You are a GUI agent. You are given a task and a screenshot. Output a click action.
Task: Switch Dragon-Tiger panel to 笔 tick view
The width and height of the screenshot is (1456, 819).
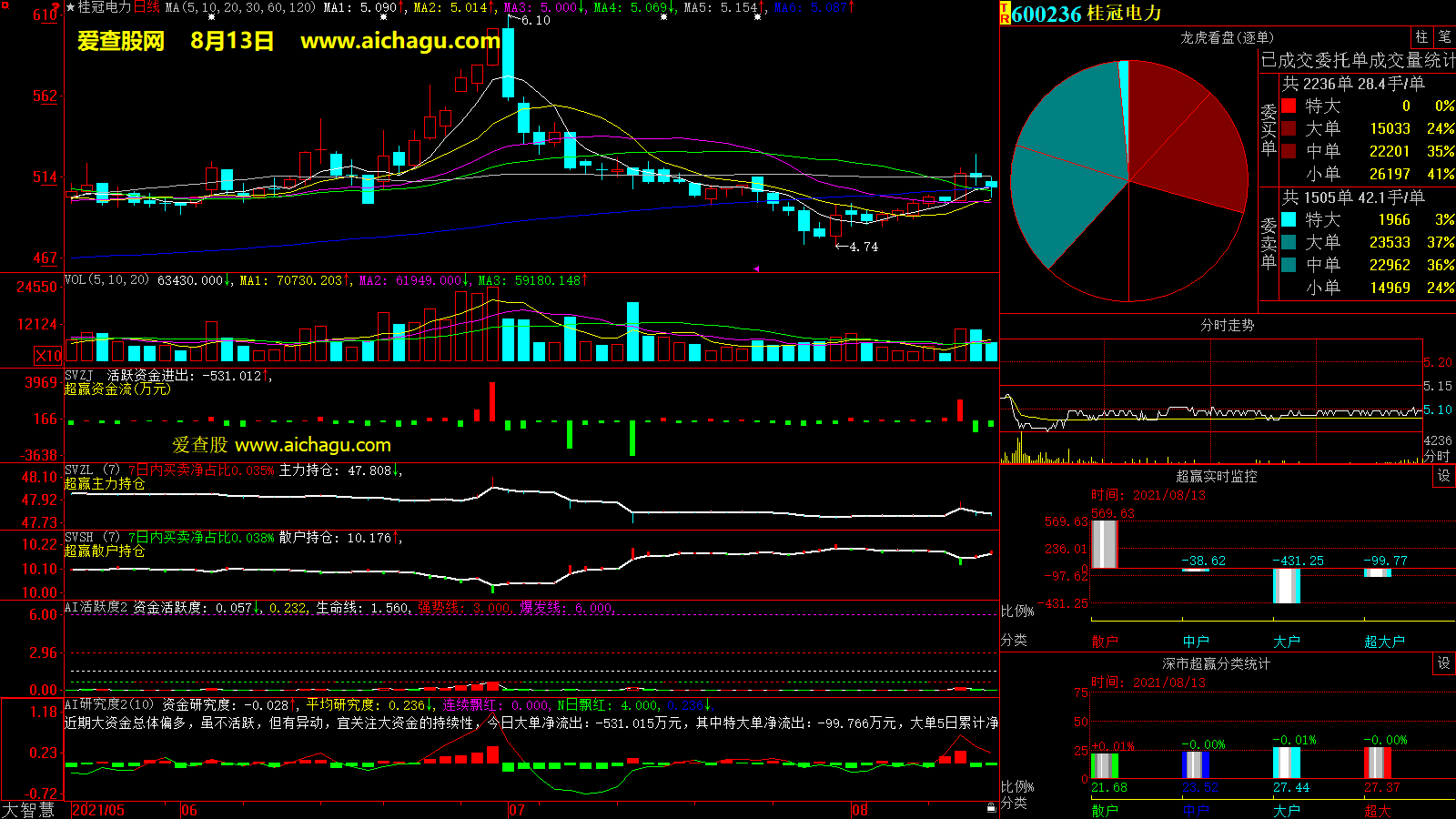1444,37
